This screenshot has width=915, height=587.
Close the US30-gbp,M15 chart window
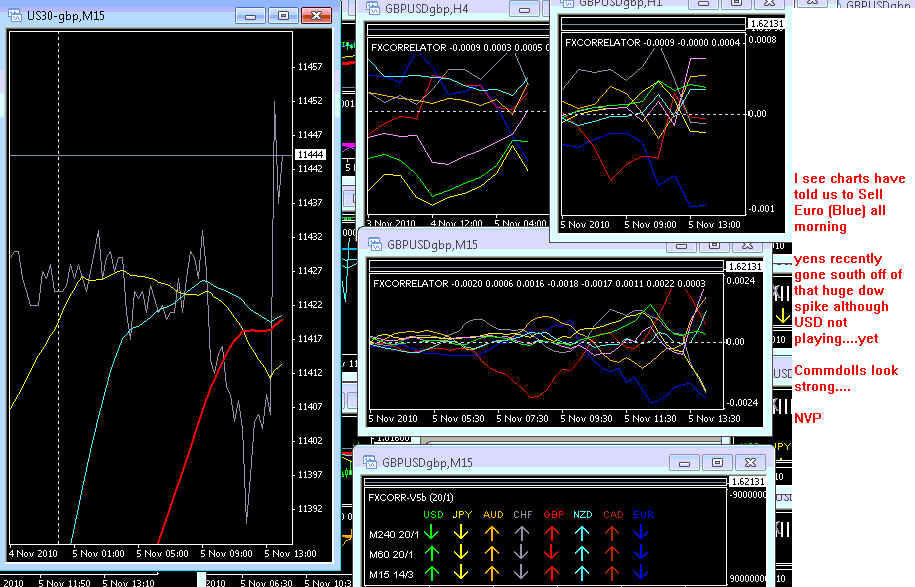(x=317, y=16)
